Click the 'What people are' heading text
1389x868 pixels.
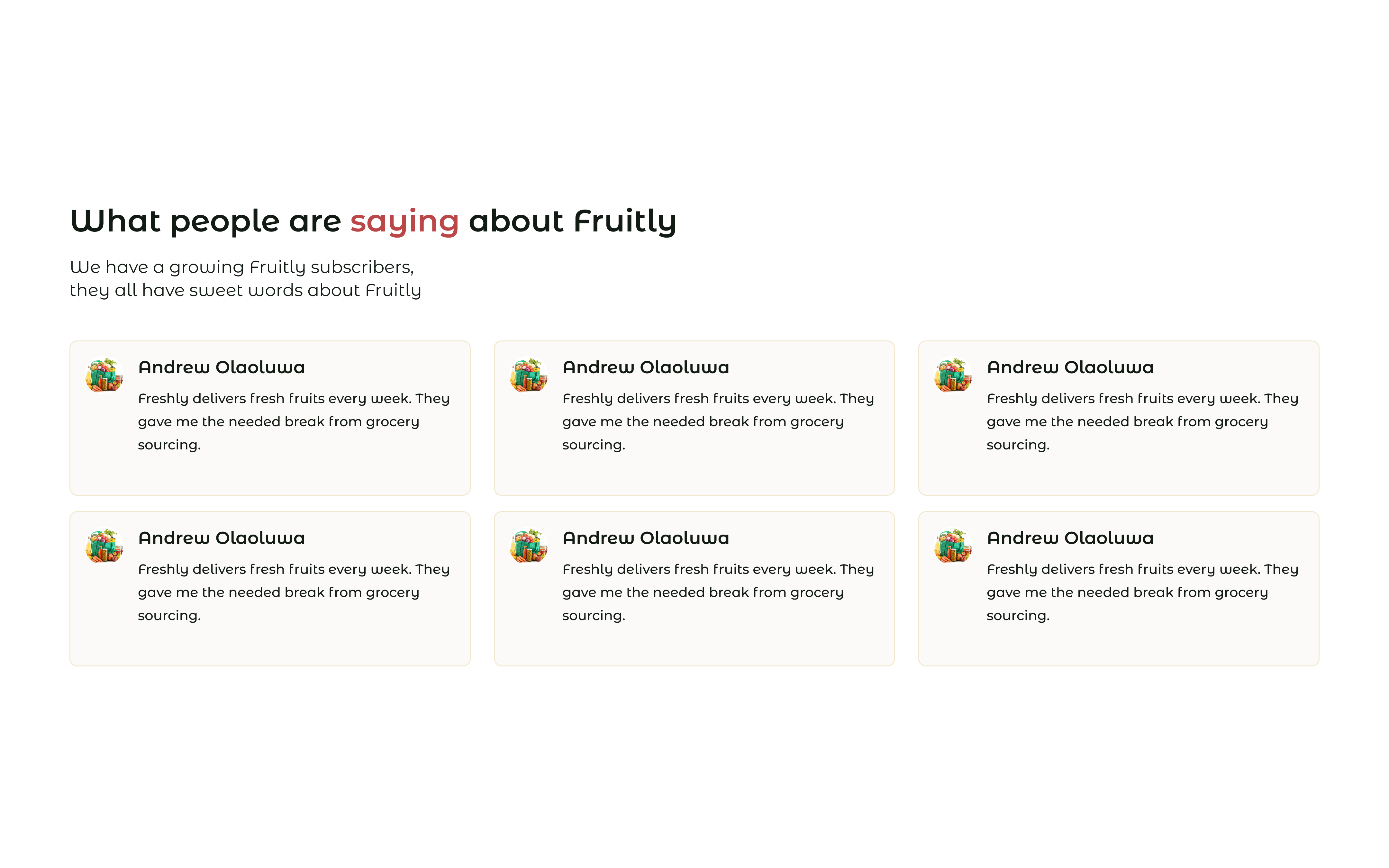(x=205, y=221)
